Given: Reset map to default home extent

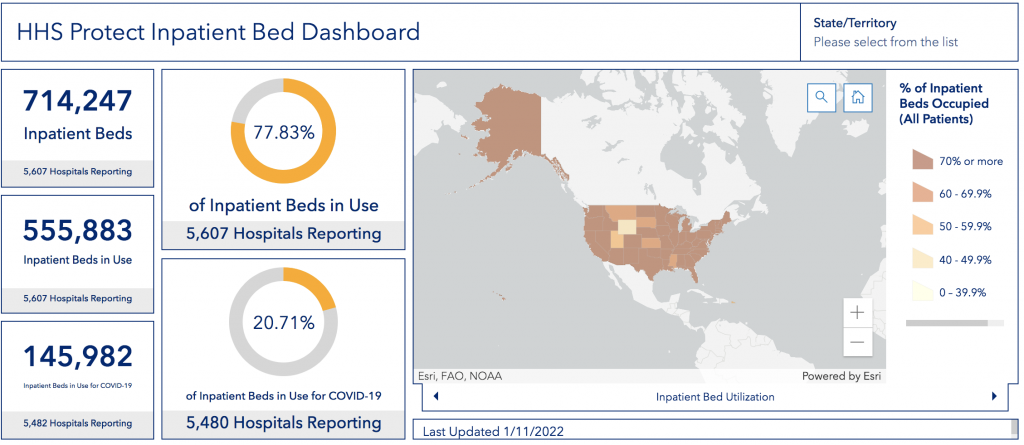Looking at the screenshot, I should click(x=858, y=97).
